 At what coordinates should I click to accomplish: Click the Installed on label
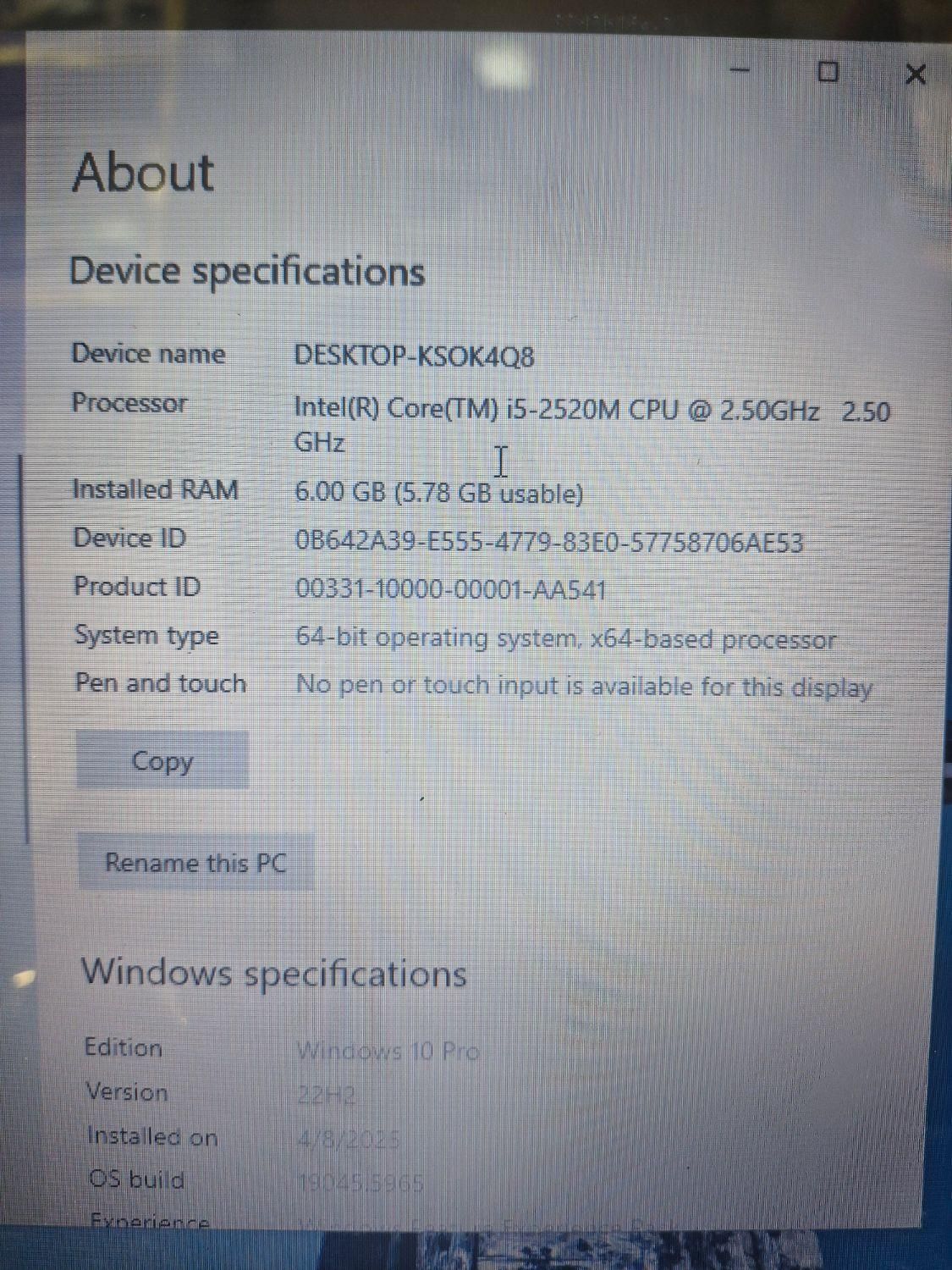coord(152,1136)
